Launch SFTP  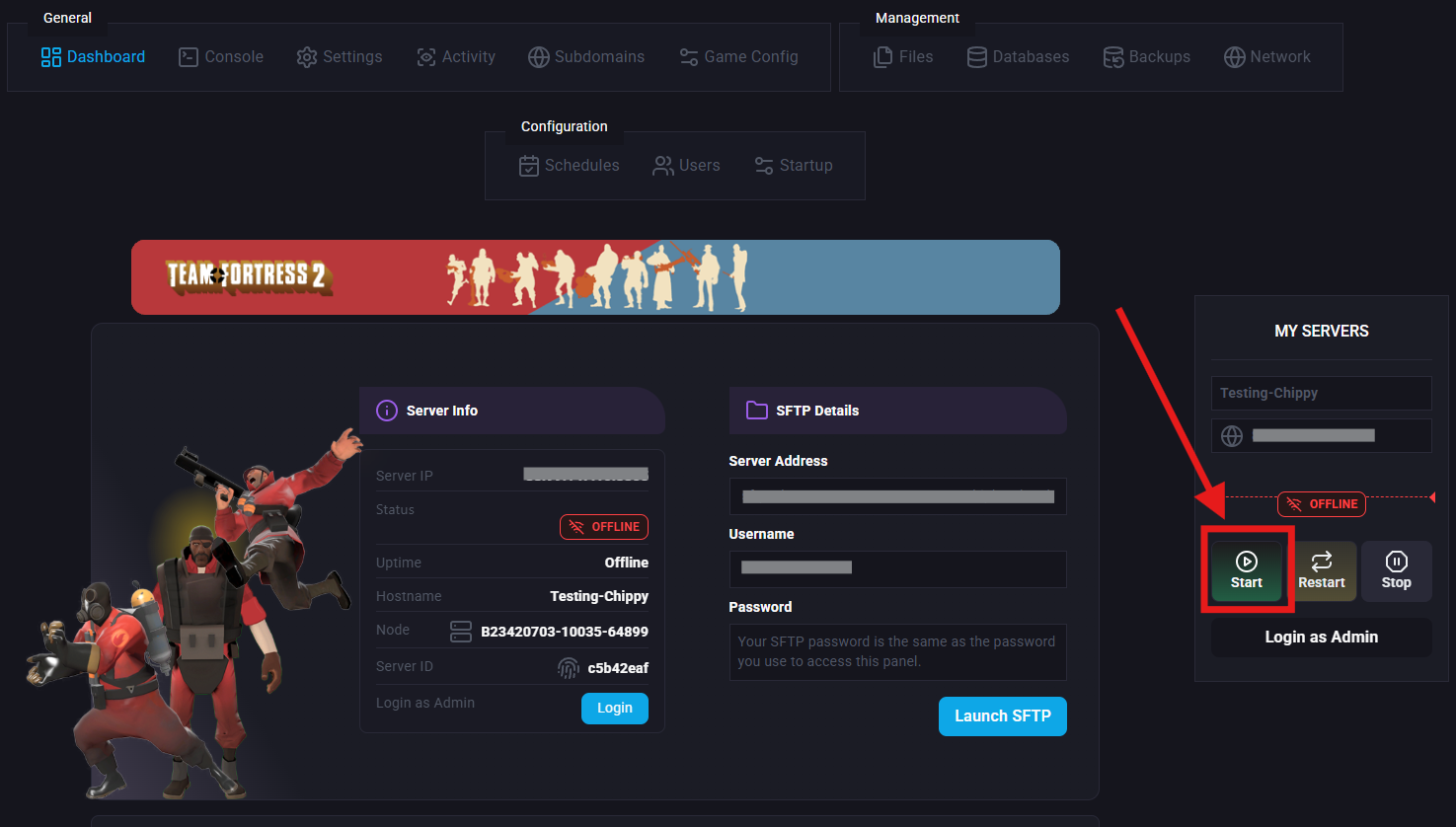tap(1003, 716)
